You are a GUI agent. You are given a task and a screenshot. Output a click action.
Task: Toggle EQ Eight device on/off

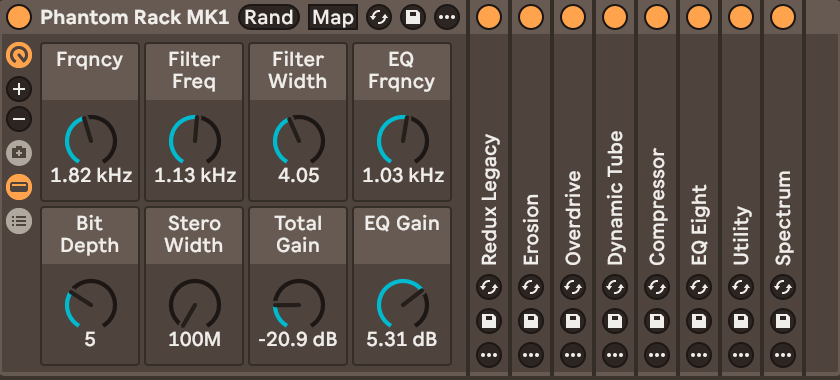point(699,17)
